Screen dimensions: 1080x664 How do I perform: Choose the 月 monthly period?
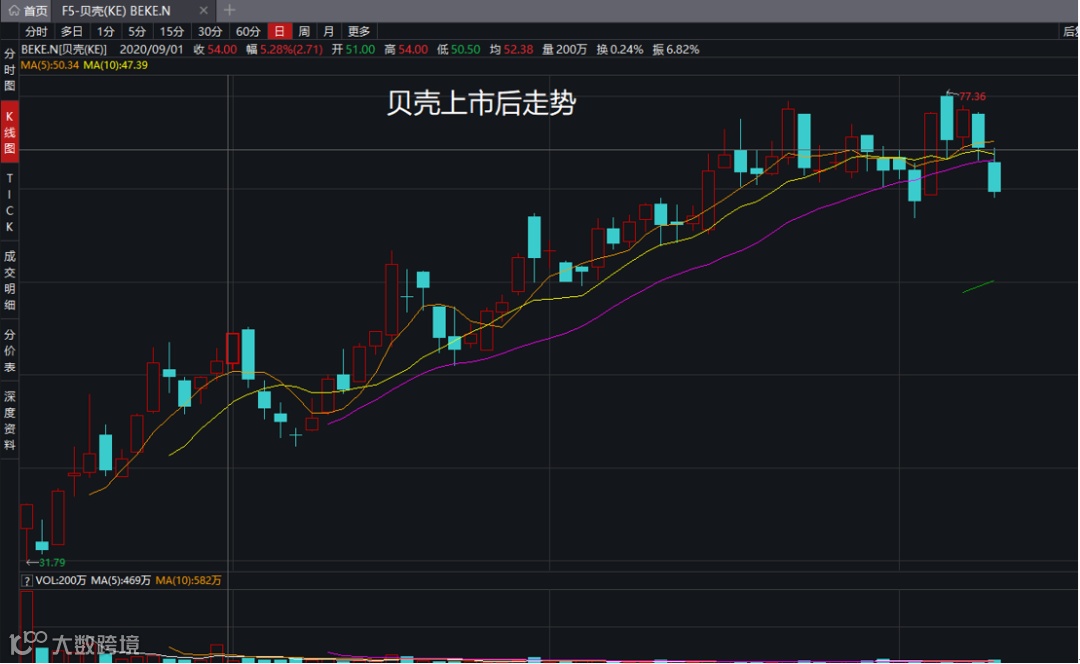click(329, 32)
